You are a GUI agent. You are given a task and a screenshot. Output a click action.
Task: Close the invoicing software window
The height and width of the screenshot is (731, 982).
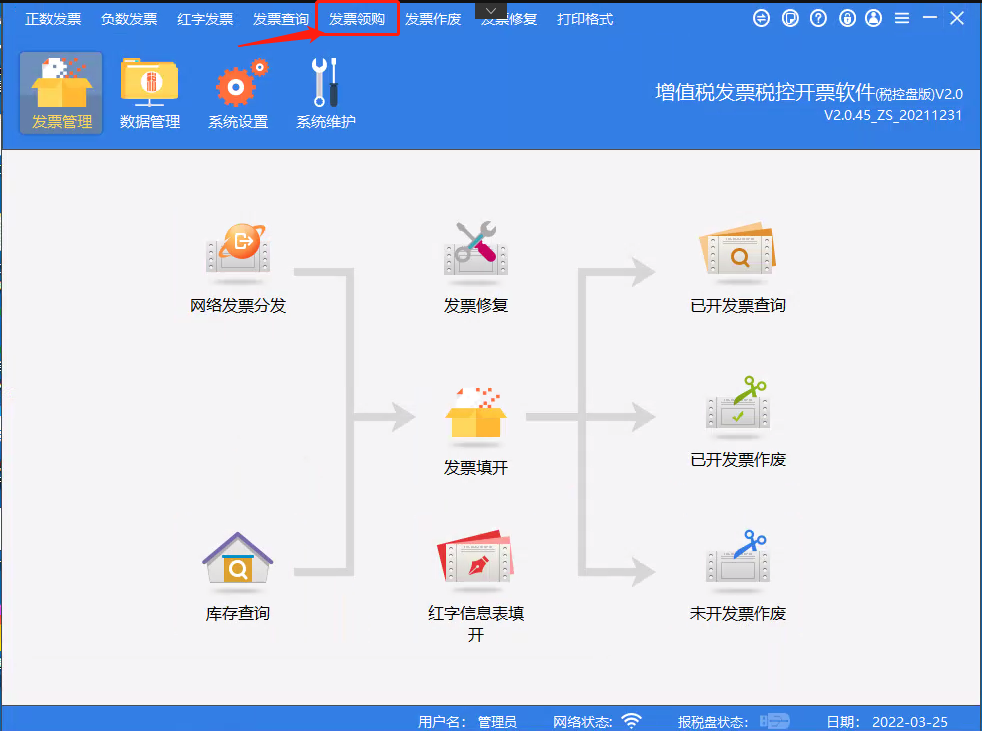tap(957, 18)
